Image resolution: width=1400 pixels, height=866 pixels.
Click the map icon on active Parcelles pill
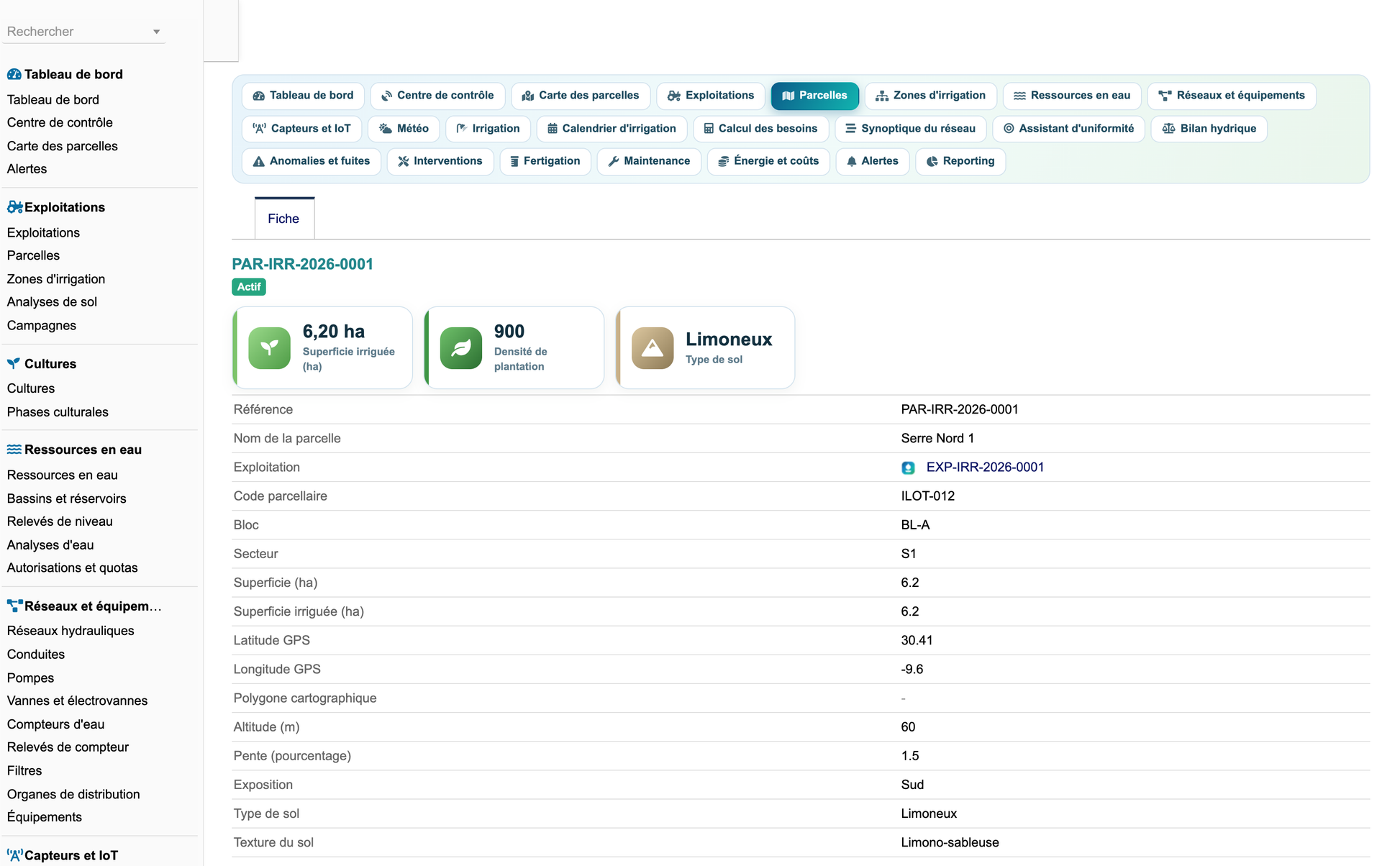[788, 96]
